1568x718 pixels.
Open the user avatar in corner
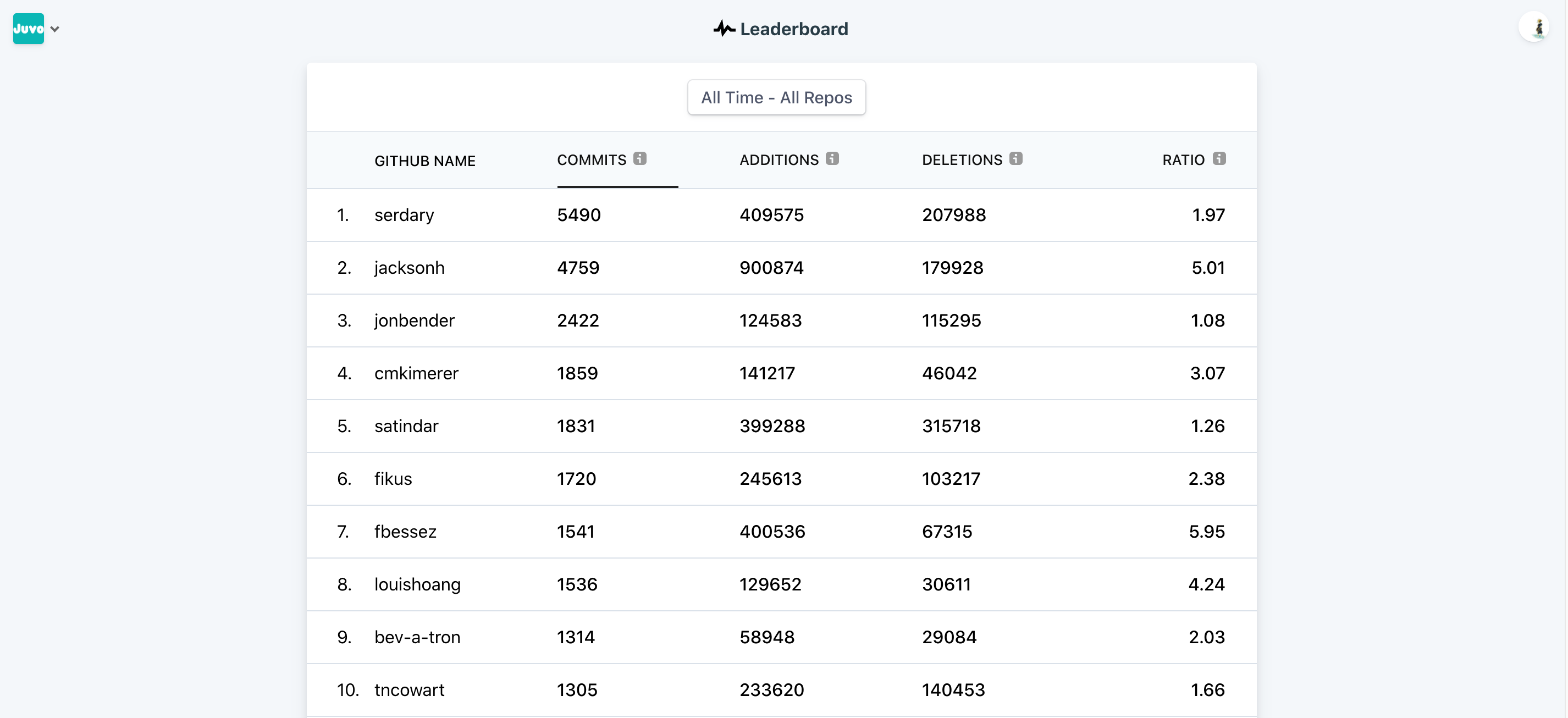pyautogui.click(x=1534, y=27)
